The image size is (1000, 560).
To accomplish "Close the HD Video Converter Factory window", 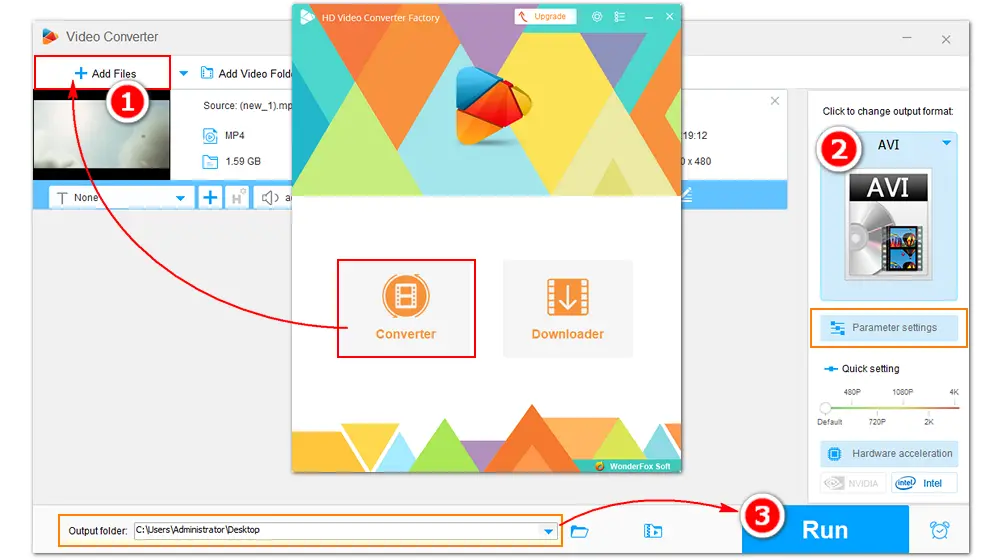I will point(670,17).
